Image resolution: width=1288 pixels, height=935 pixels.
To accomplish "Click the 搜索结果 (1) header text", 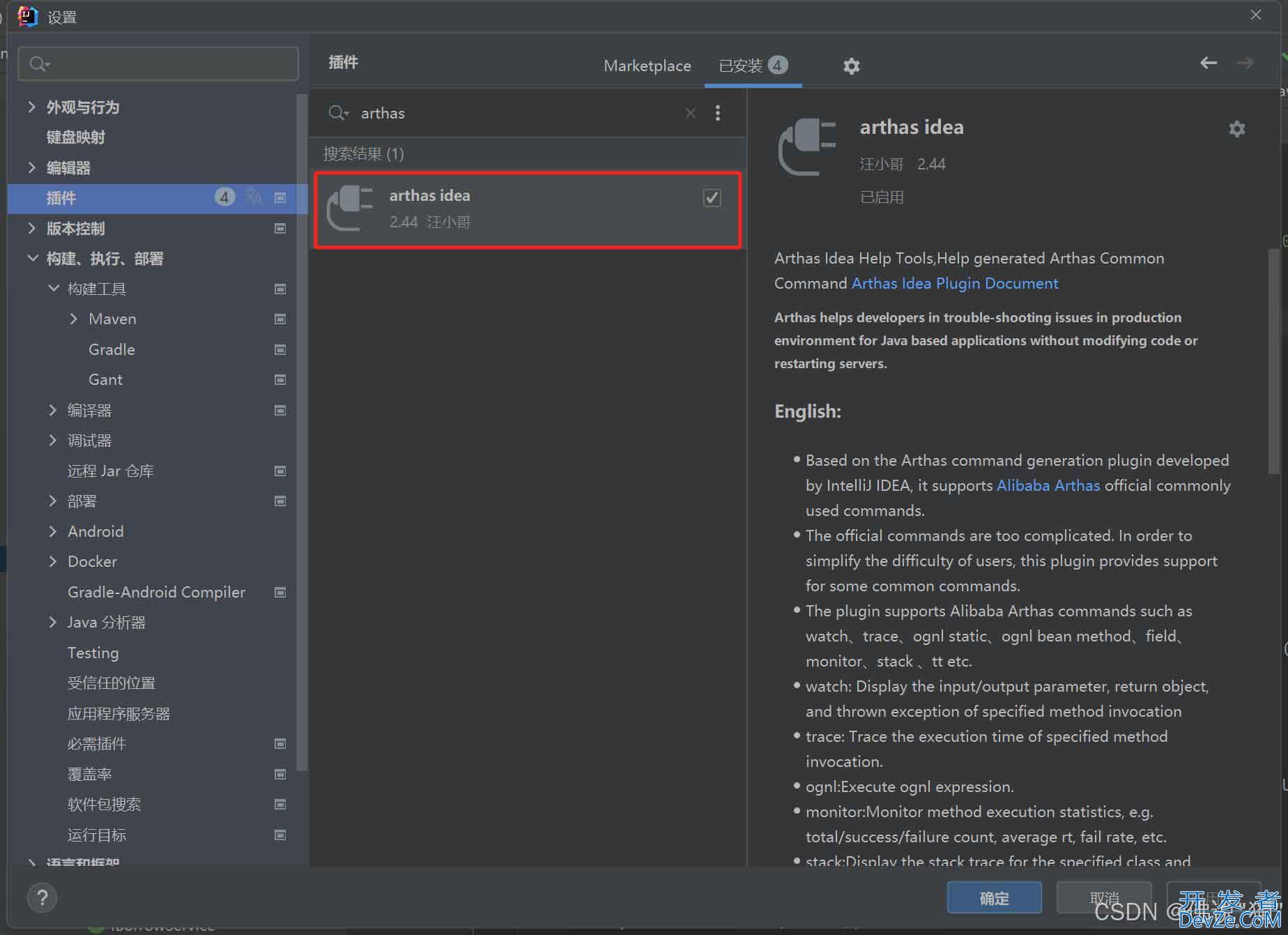I will click(x=364, y=154).
